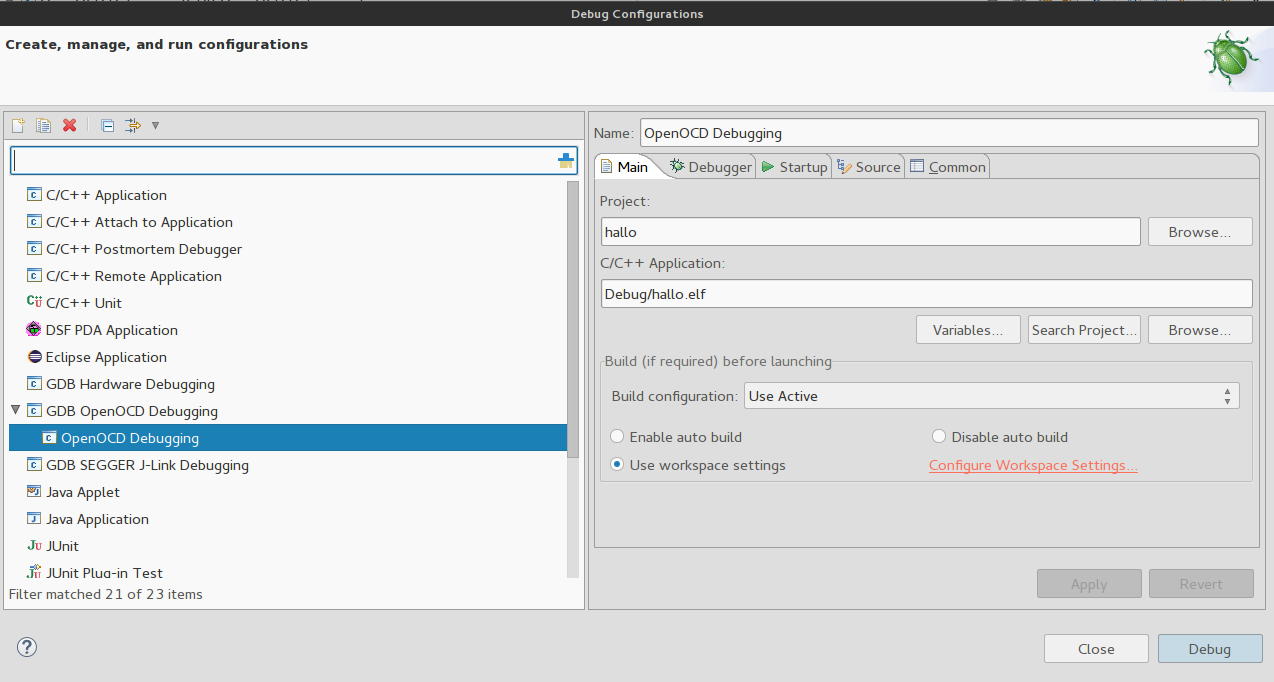Click the Project field 'hallo'
1274x682 pixels.
point(870,232)
